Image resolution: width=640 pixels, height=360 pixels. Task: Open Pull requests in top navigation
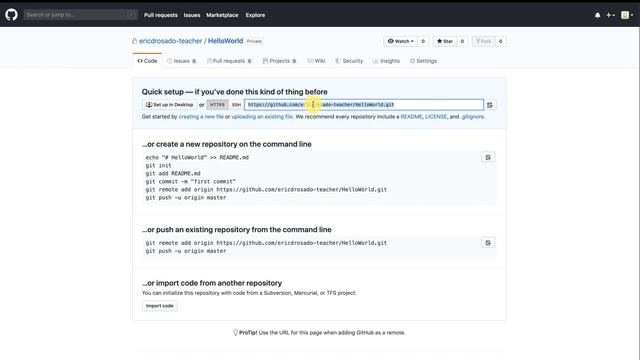(x=161, y=15)
